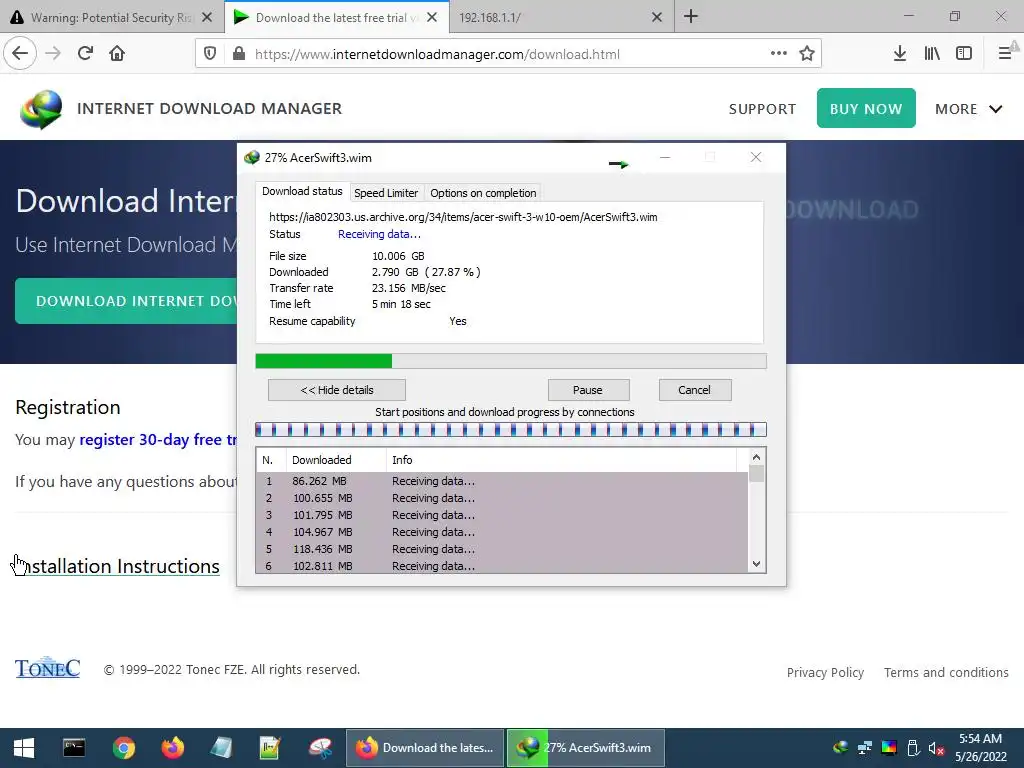Select connection row 1 with 86.262 MB
Screen dimensions: 1024x768
click(x=502, y=481)
